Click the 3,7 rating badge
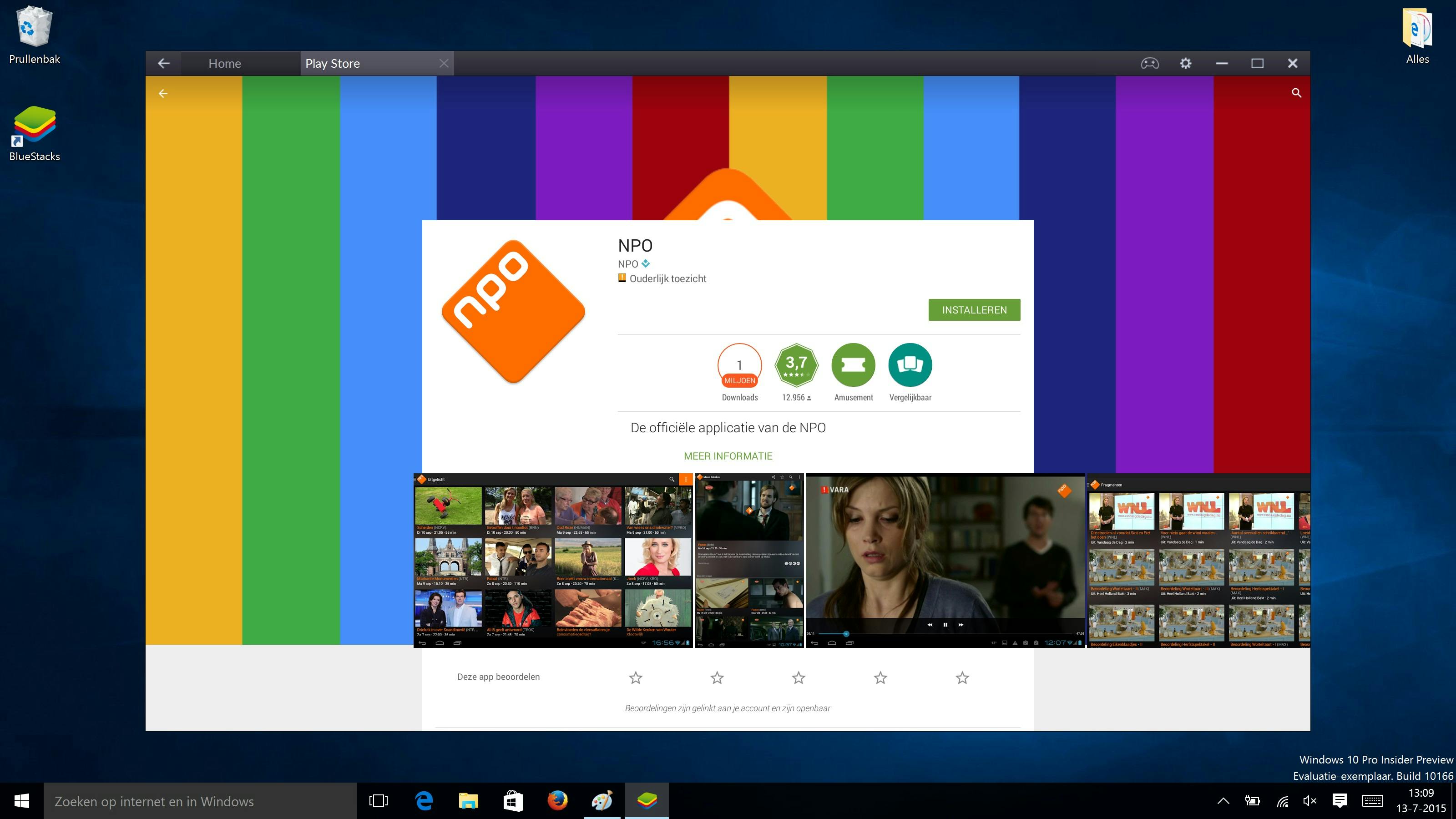This screenshot has height=819, width=1456. click(x=796, y=365)
